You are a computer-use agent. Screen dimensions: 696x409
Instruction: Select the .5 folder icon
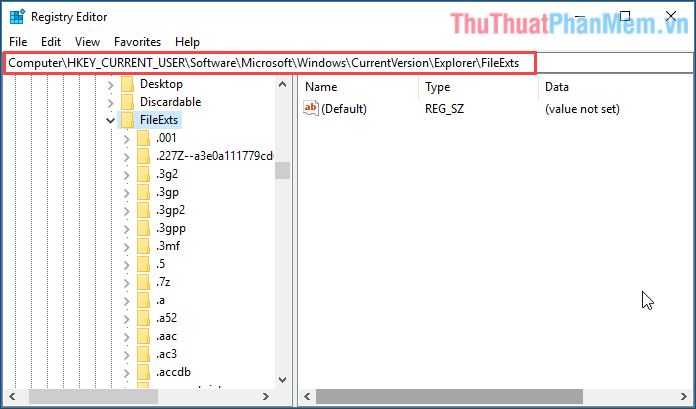click(x=143, y=264)
